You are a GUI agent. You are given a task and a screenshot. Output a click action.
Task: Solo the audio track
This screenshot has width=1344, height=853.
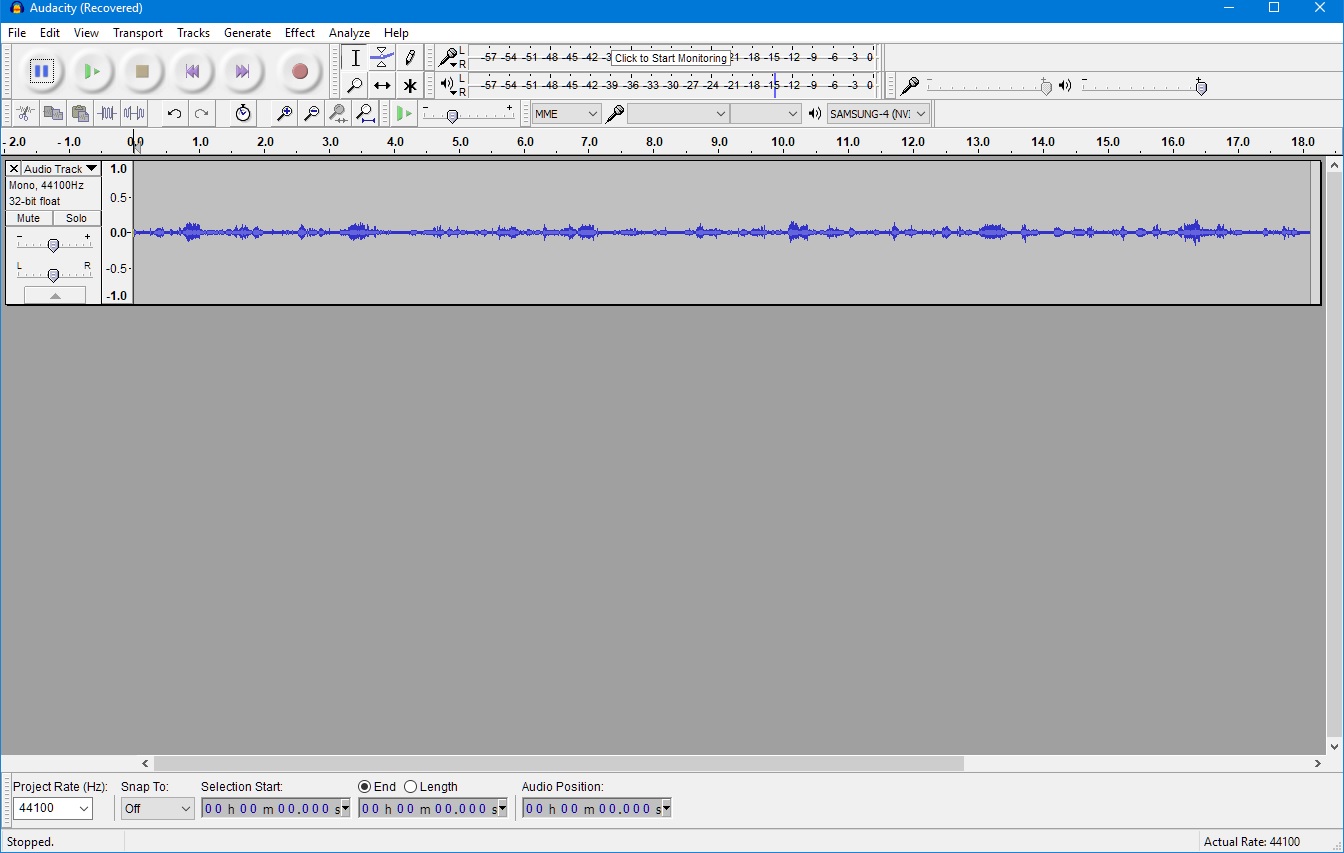[x=77, y=218]
